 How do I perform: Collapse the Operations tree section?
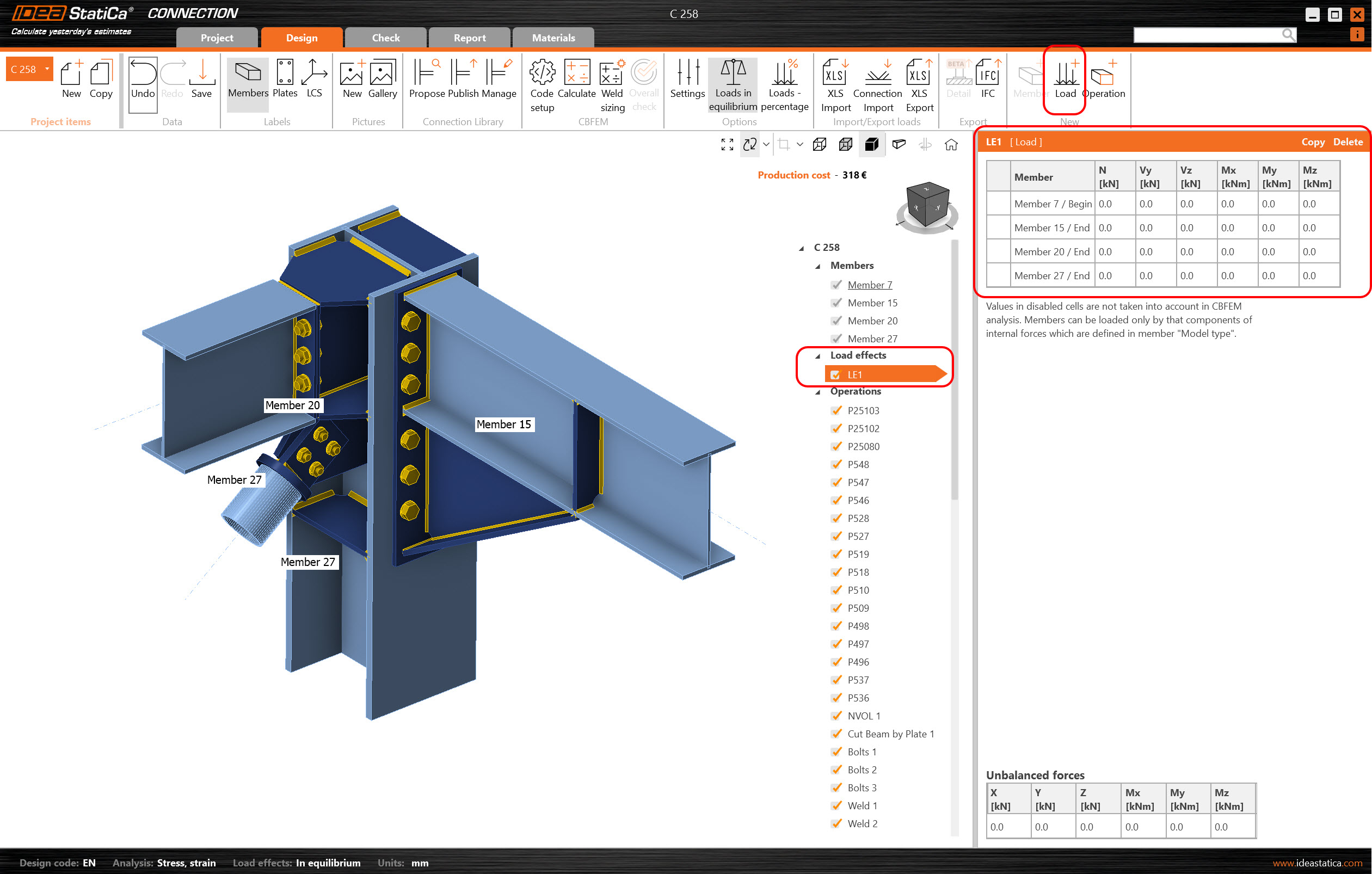pos(818,392)
